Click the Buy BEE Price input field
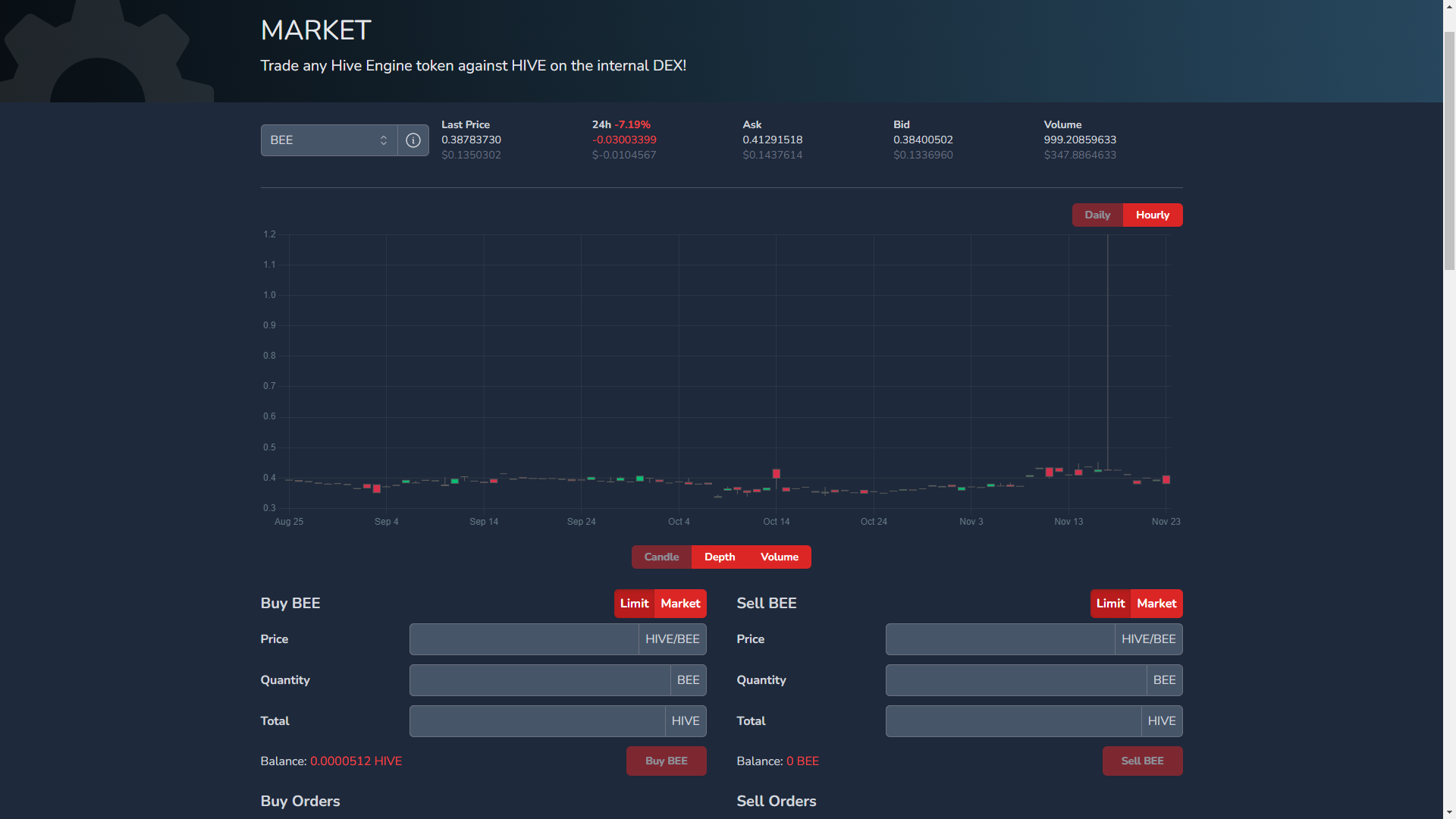Image resolution: width=1456 pixels, height=819 pixels. tap(524, 639)
